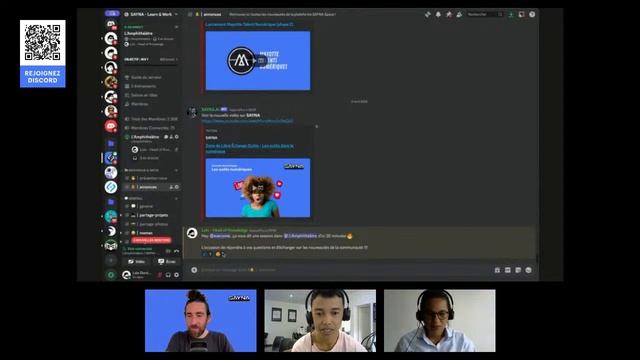Open the emoji picker in message bar

[529, 270]
